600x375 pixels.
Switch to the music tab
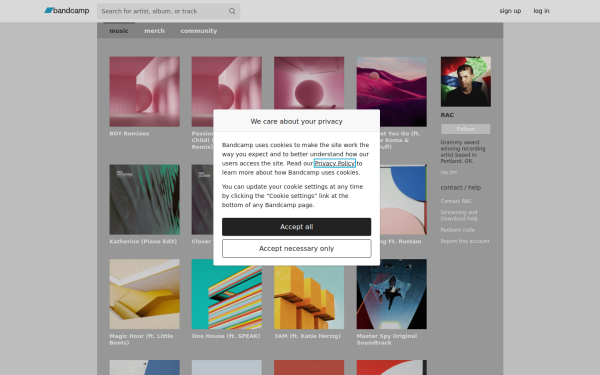point(119,31)
